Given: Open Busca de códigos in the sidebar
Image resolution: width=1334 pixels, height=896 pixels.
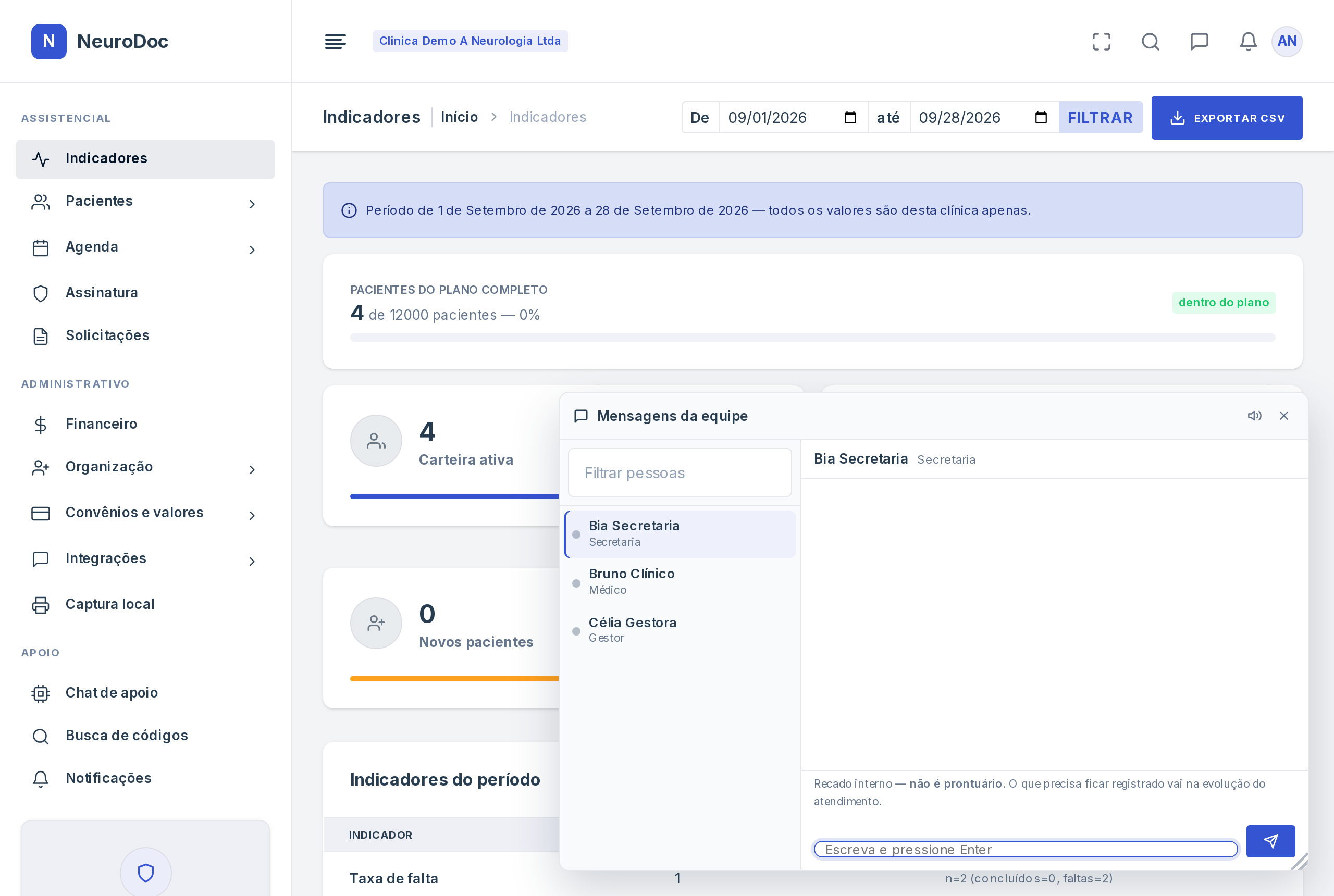Looking at the screenshot, I should (x=145, y=736).
